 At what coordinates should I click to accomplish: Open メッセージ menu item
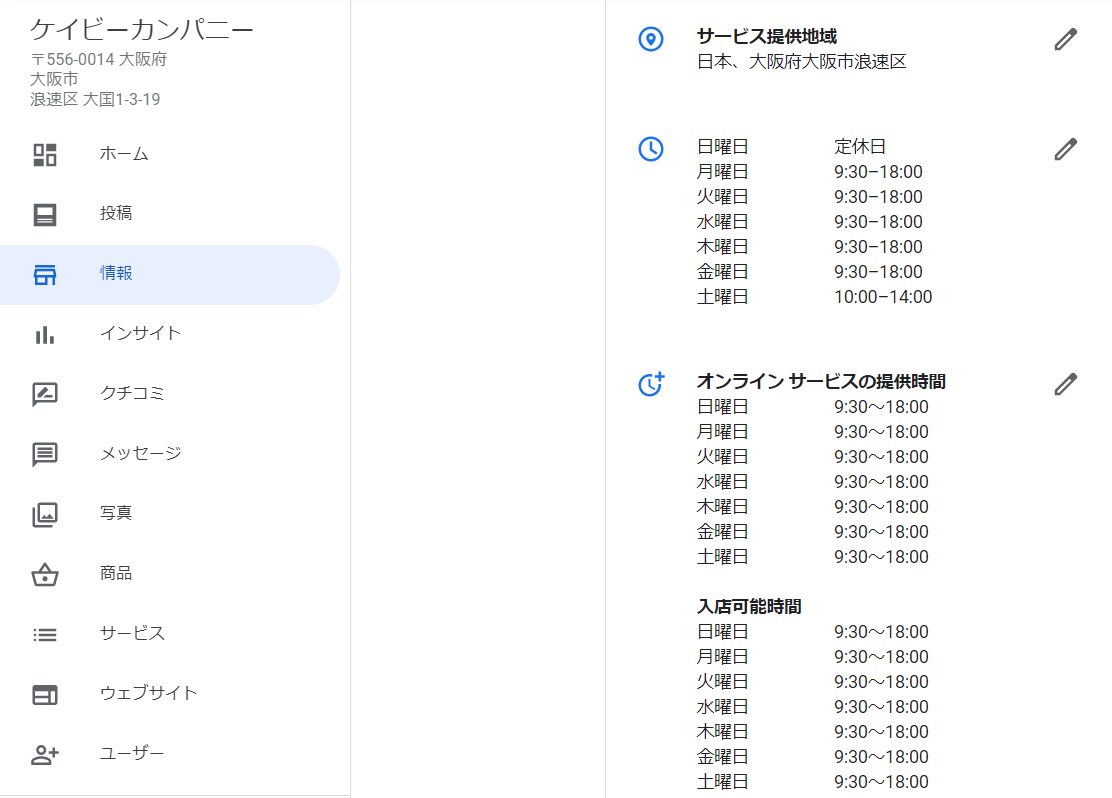(170, 454)
